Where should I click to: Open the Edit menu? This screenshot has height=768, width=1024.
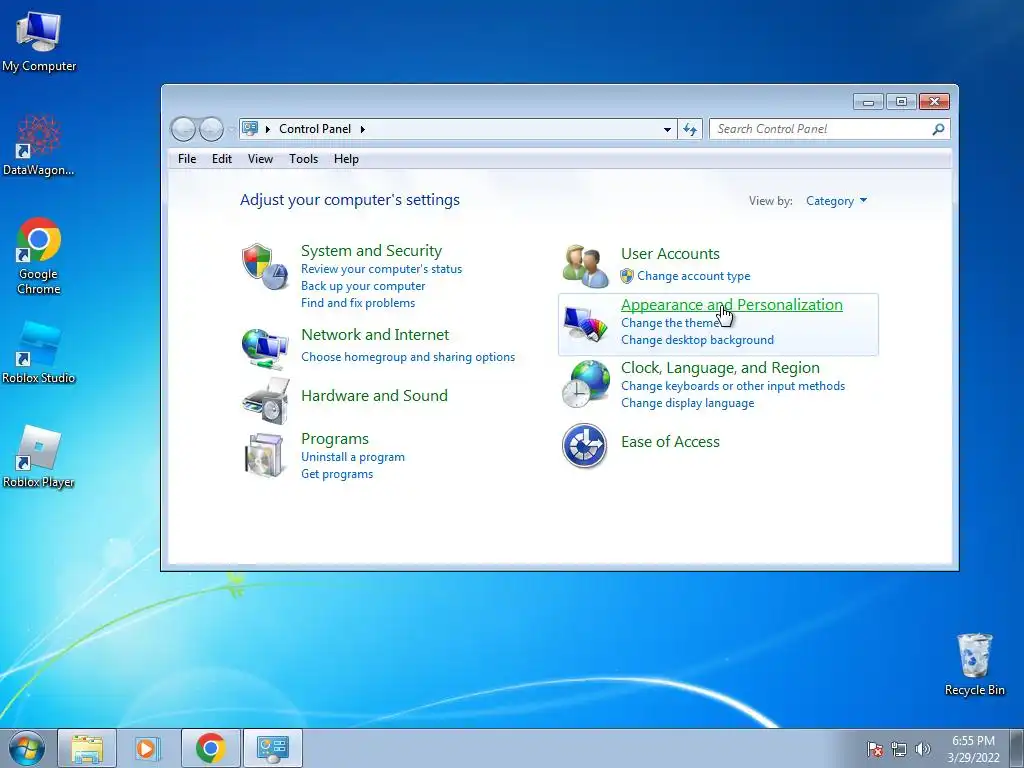pos(221,159)
